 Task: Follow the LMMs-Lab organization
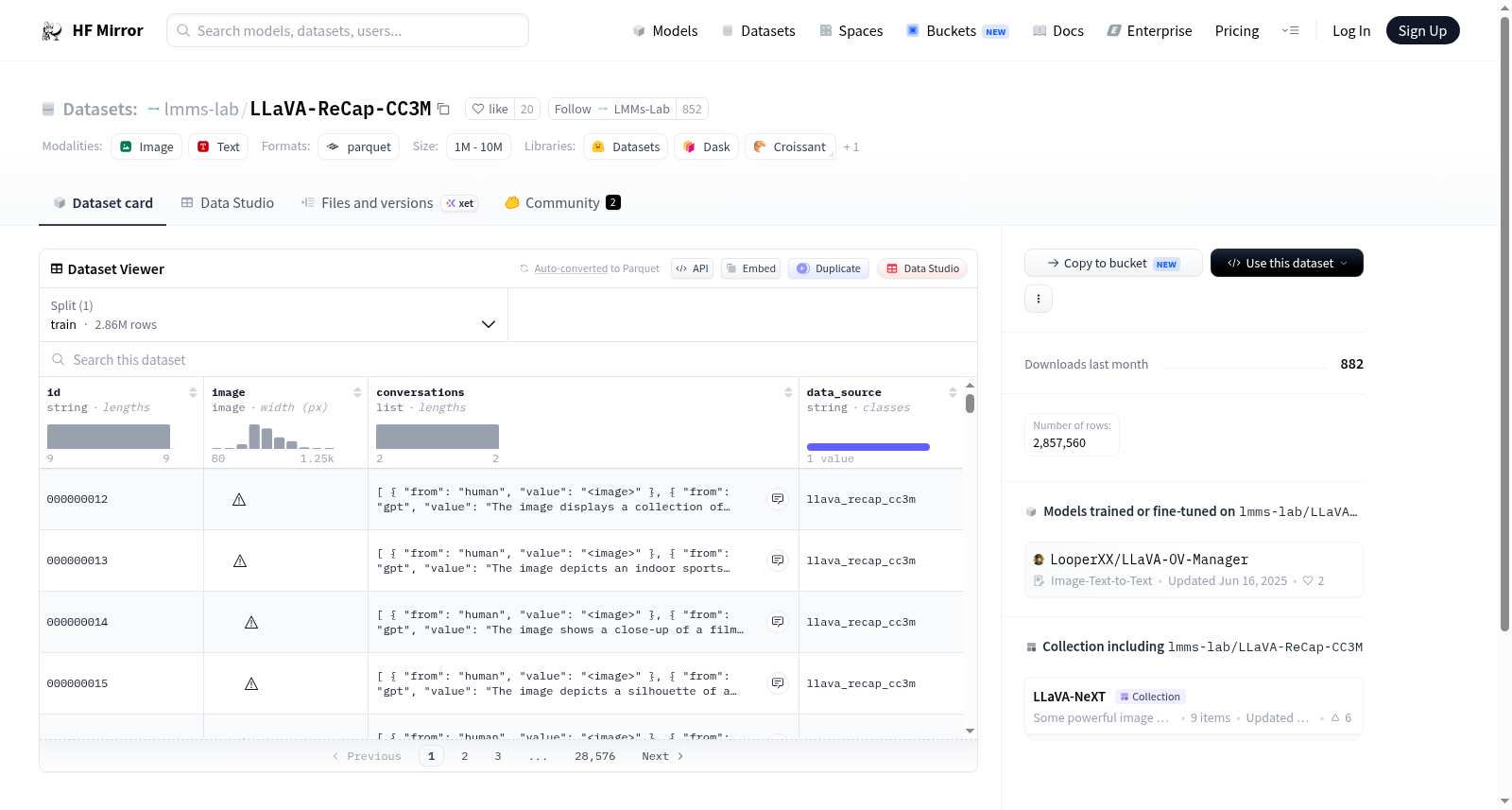click(x=611, y=109)
